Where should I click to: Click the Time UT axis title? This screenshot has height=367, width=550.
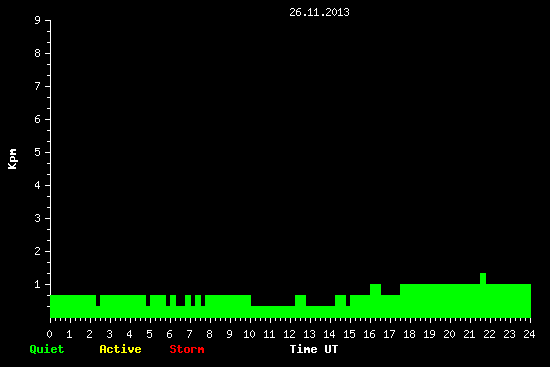coord(314,349)
